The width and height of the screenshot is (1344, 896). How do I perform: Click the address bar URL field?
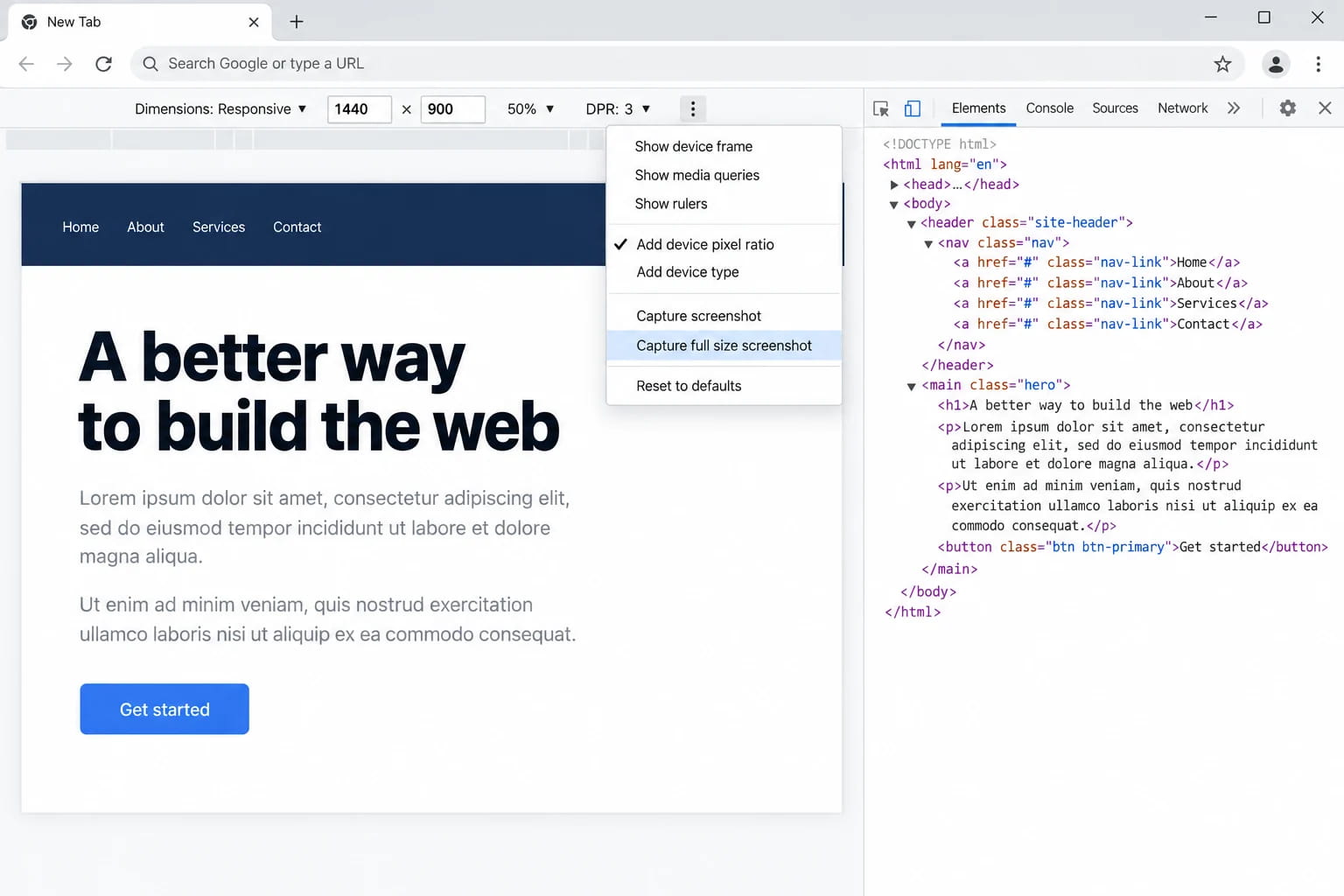click(x=687, y=64)
